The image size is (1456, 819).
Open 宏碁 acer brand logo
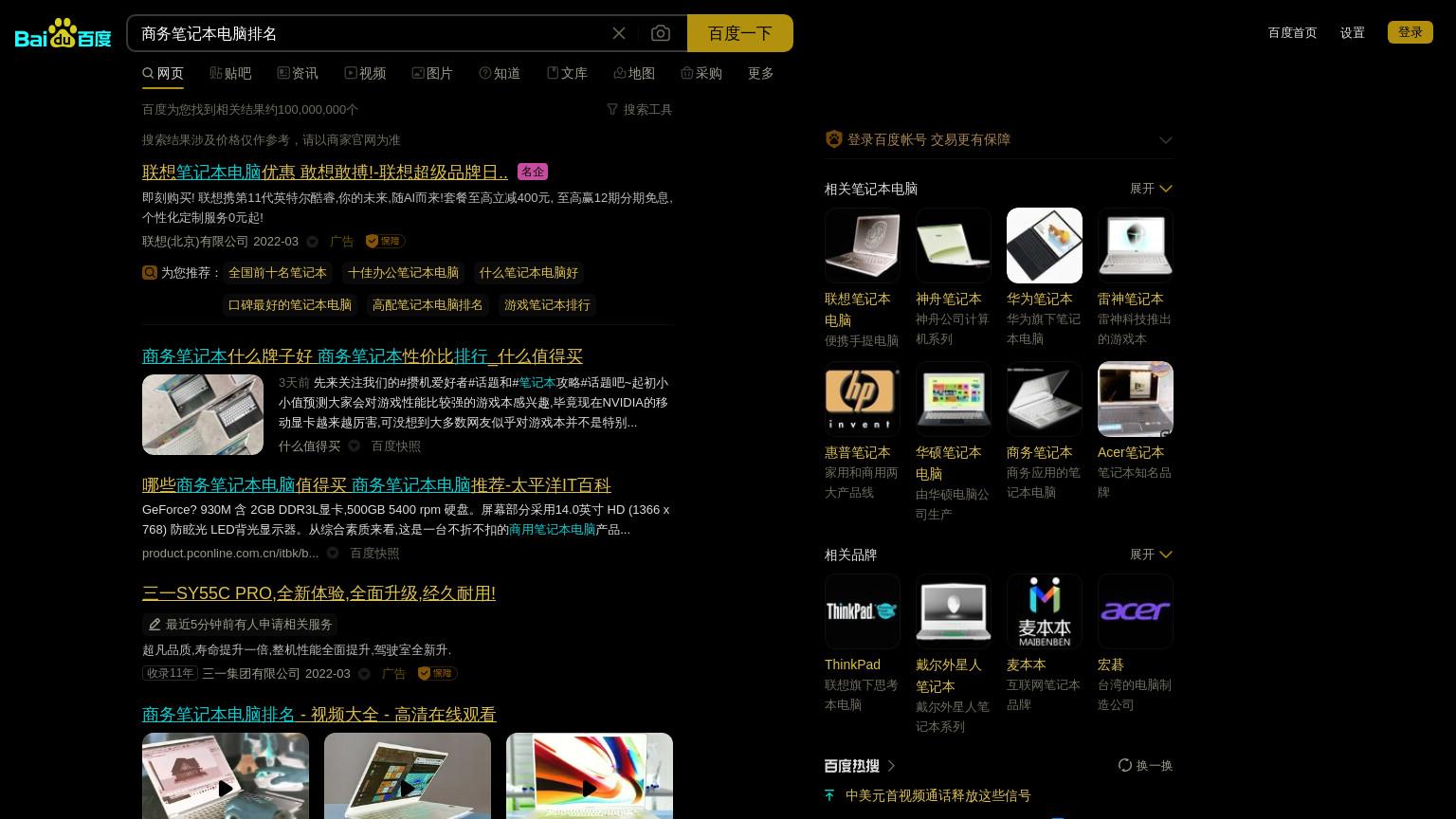pos(1136,611)
